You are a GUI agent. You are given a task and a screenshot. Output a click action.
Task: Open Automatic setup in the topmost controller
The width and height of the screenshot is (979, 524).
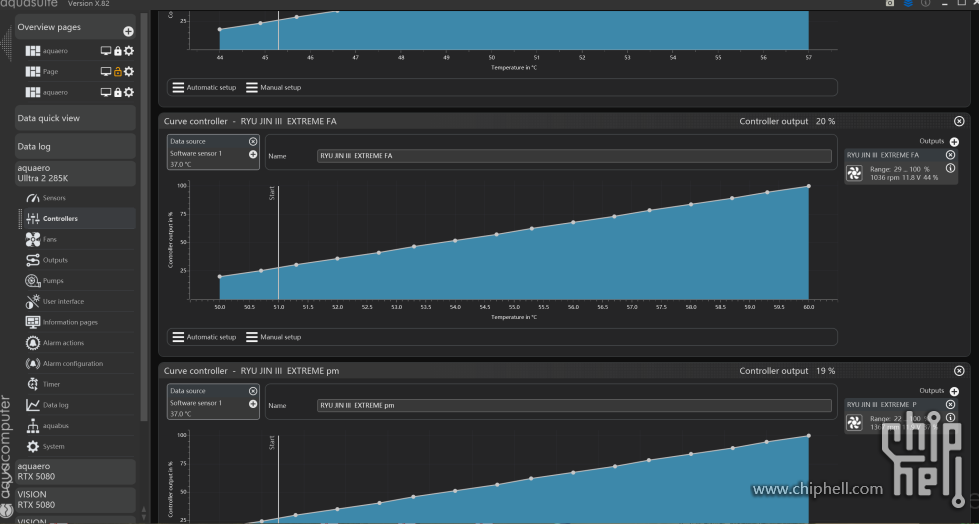[204, 87]
